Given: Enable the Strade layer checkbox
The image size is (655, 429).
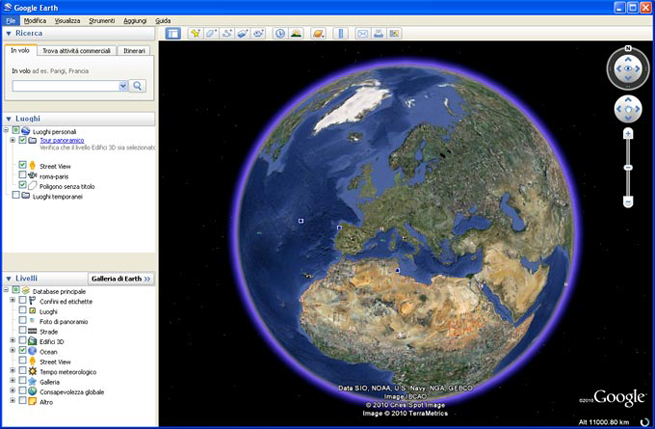Looking at the screenshot, I should pos(23,330).
